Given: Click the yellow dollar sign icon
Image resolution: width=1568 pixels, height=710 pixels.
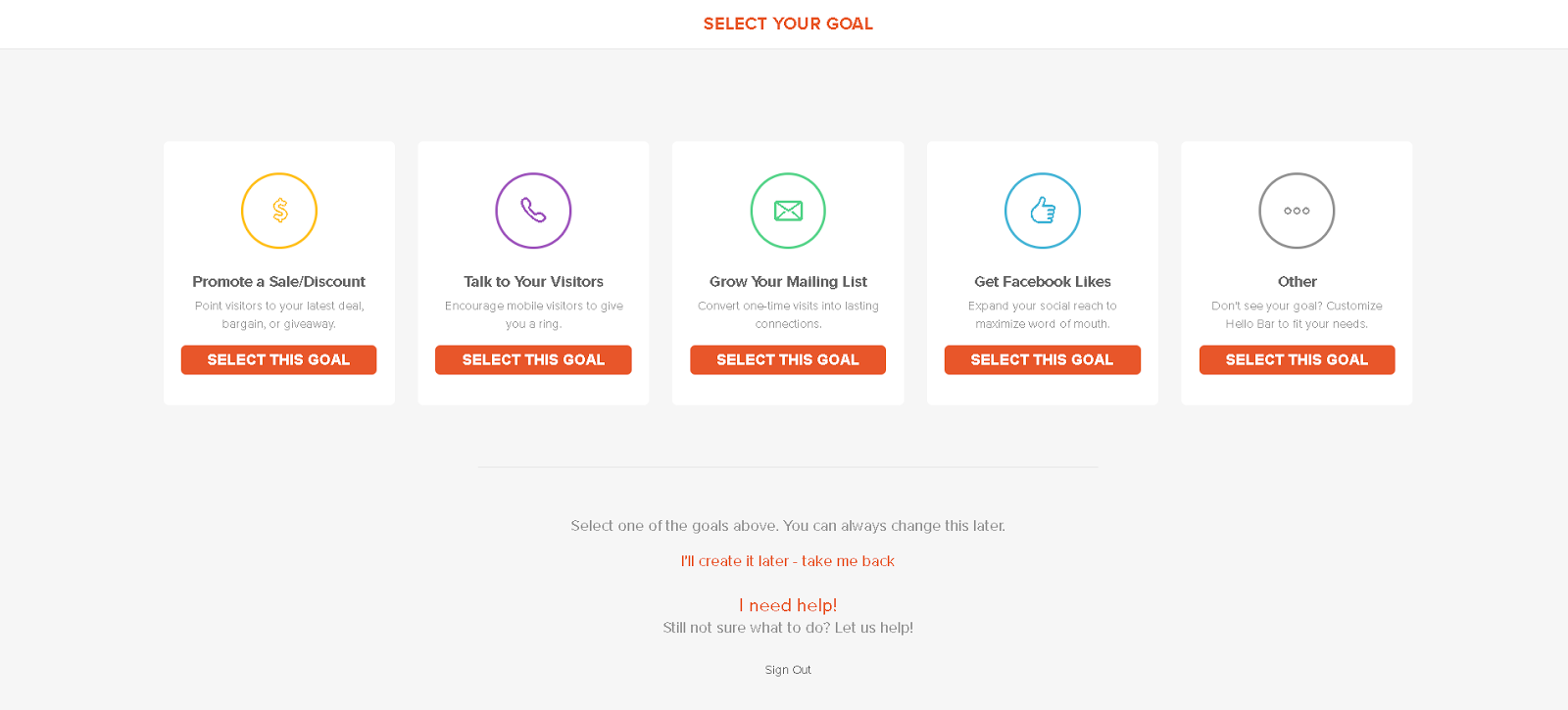Looking at the screenshot, I should click(279, 211).
